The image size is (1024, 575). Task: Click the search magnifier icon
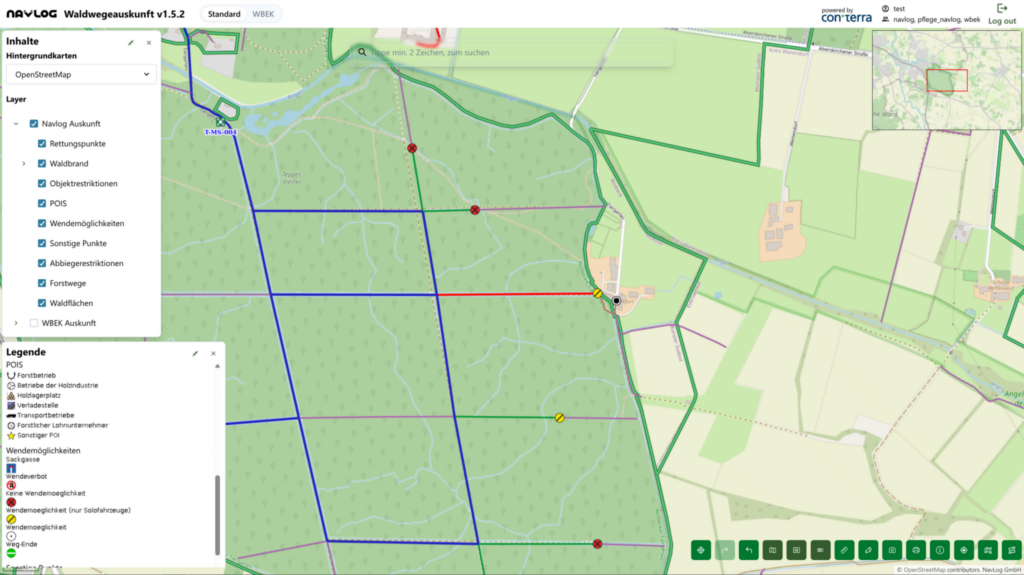point(362,52)
